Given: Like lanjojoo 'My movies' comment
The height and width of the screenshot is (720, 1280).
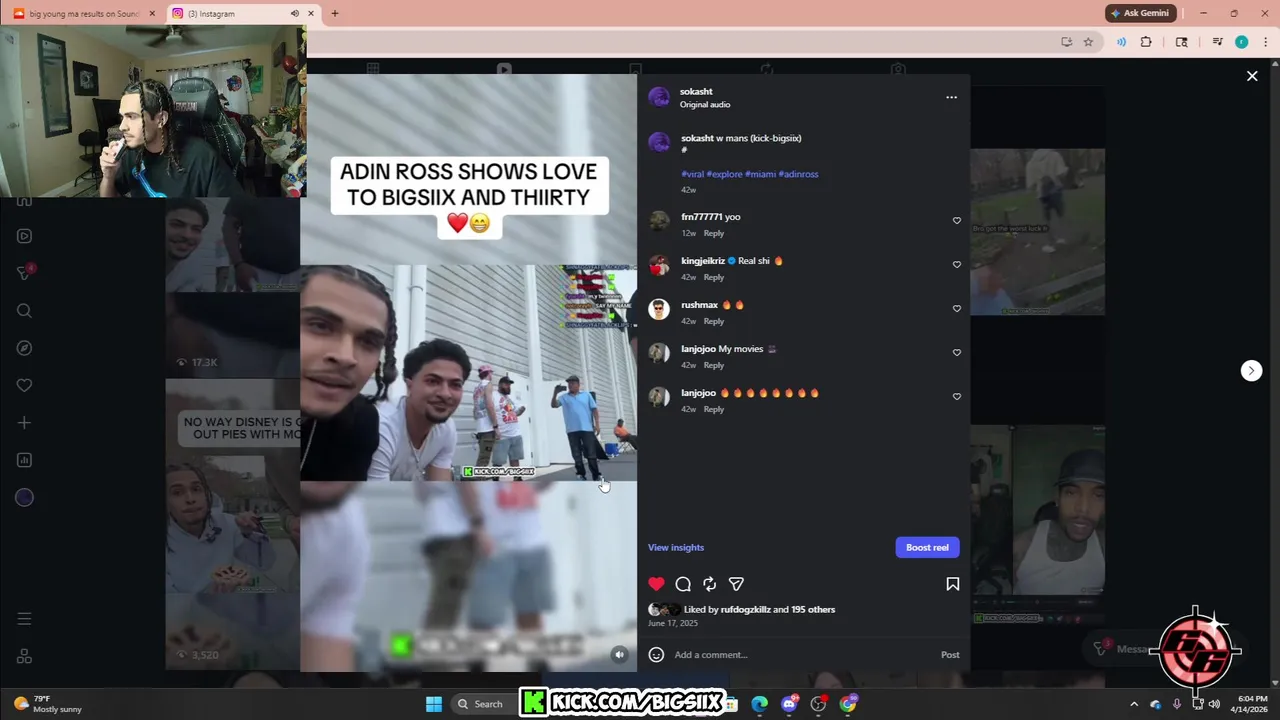Looking at the screenshot, I should click(x=957, y=353).
